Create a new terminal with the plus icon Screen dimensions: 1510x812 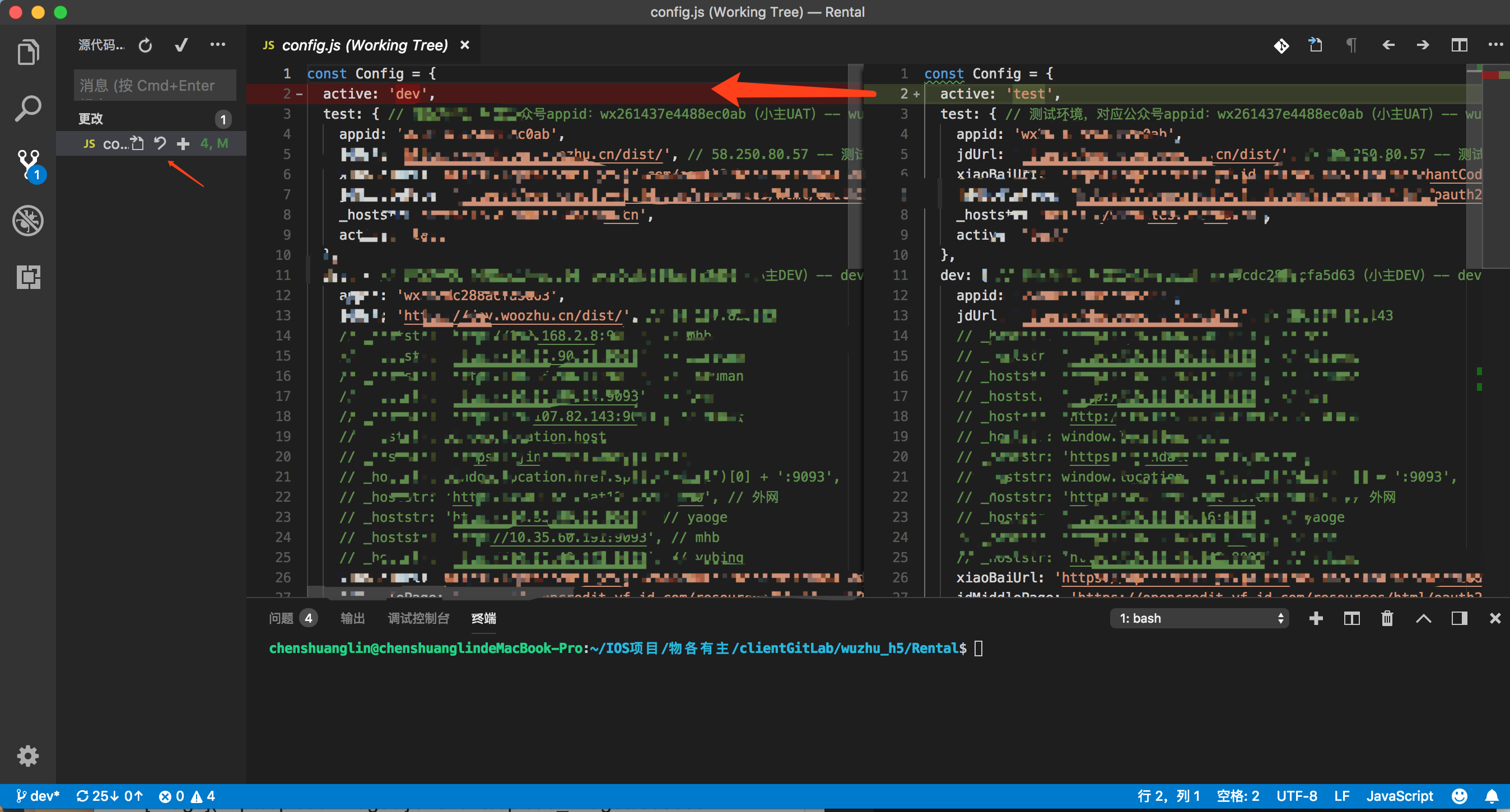(x=1317, y=618)
